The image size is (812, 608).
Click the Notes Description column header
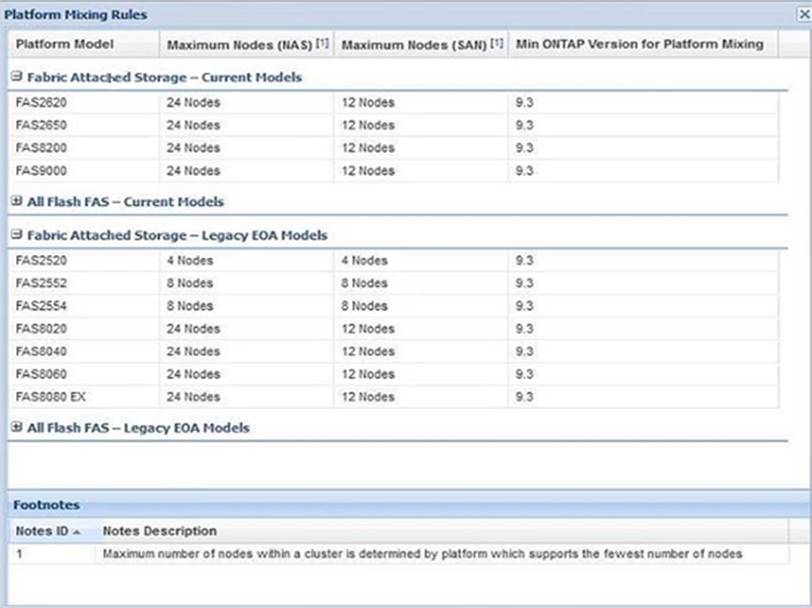(x=160, y=531)
